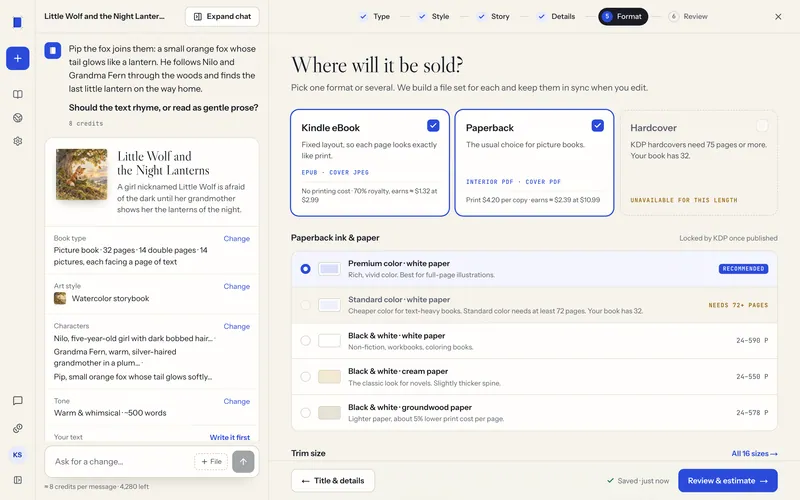Select Black & white groundwood paper radio

[x=305, y=413]
